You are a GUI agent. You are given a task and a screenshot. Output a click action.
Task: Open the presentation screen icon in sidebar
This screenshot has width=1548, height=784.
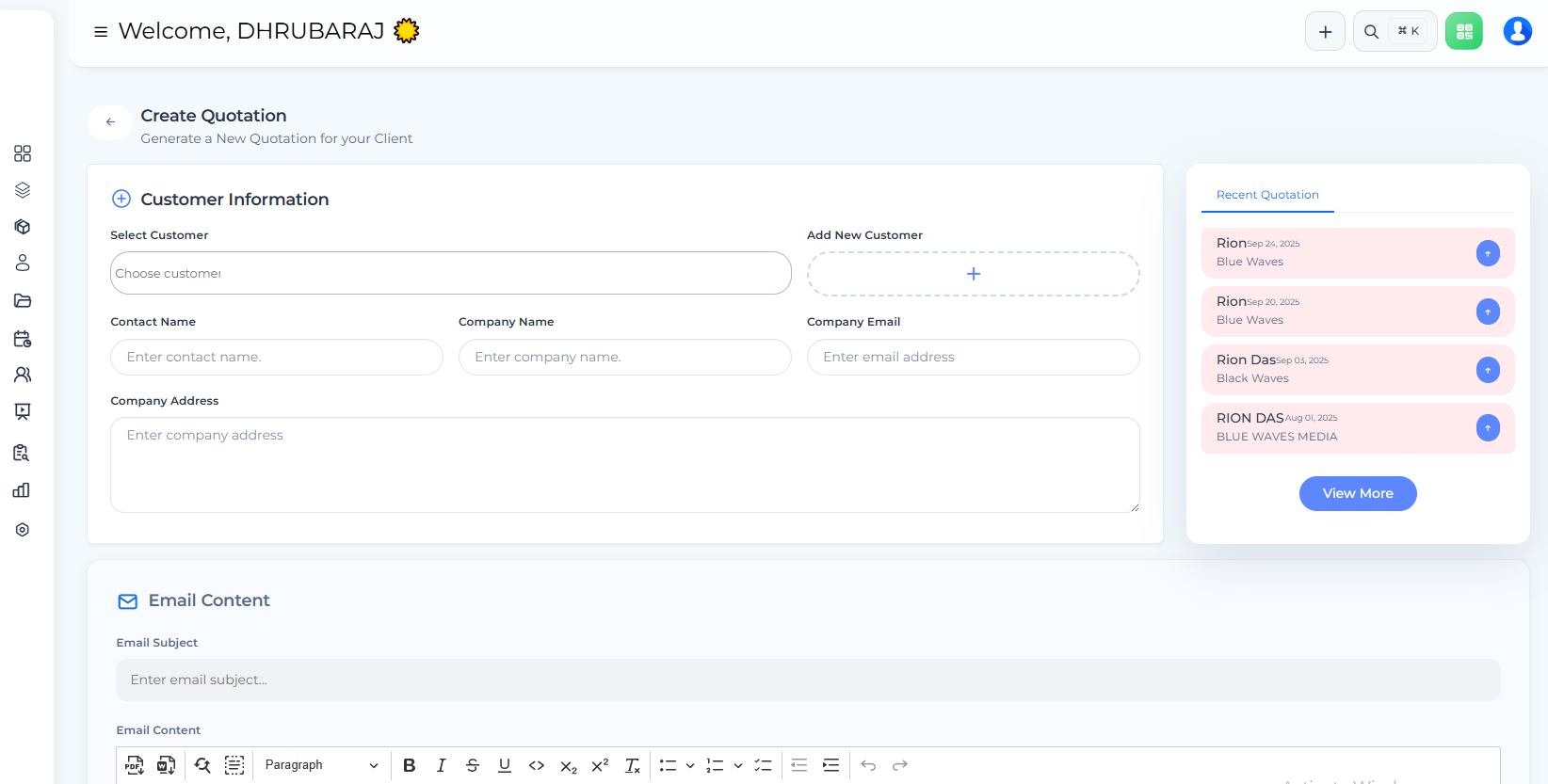point(23,411)
